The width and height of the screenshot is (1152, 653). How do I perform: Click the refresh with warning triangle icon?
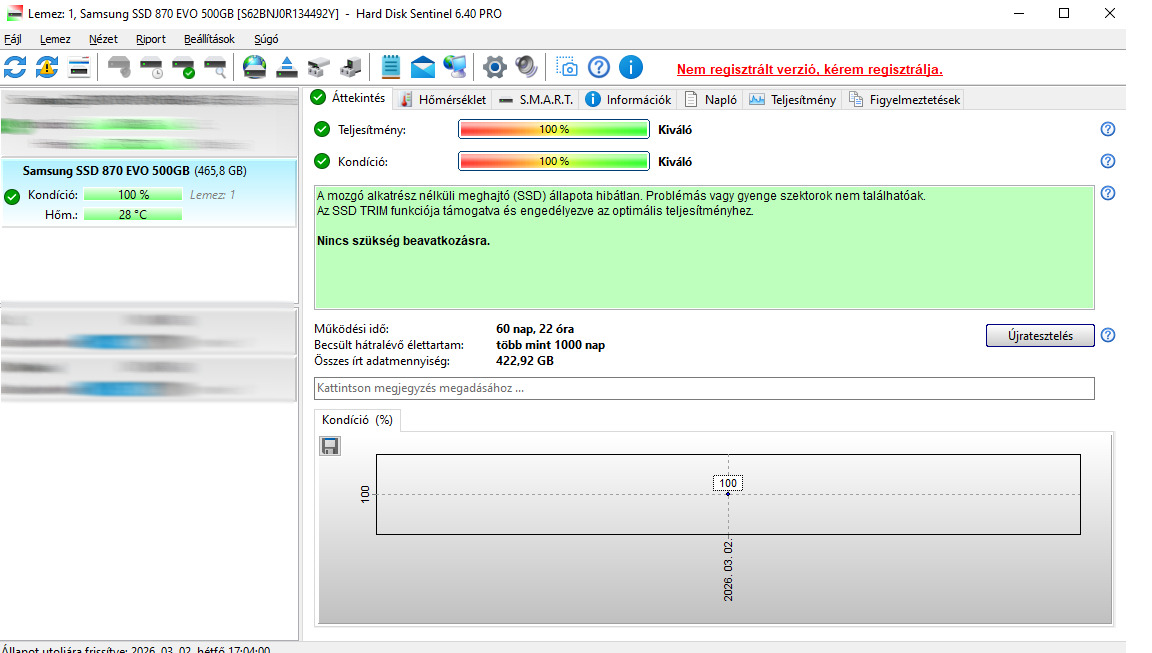47,68
